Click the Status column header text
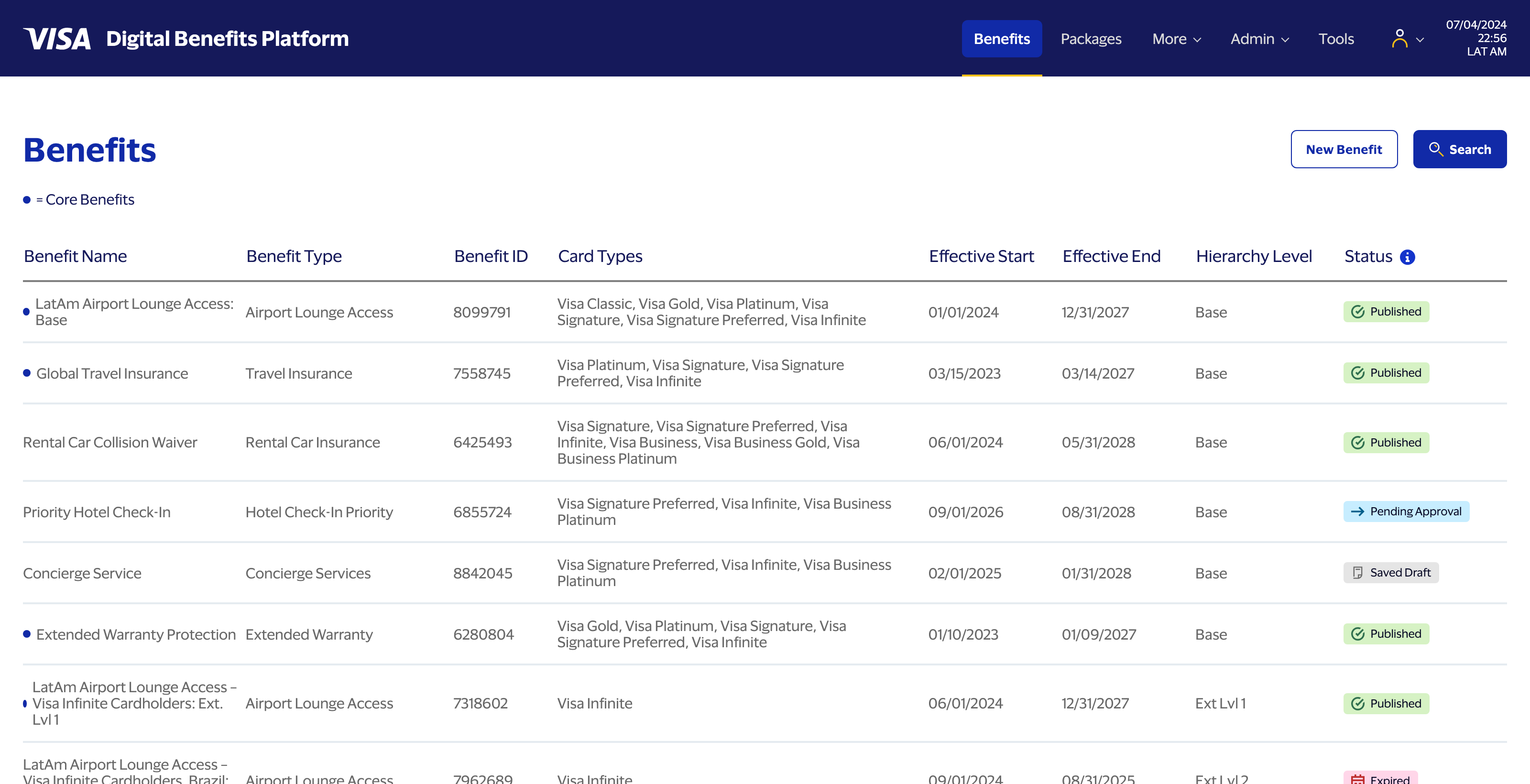Screen dimensions: 1530x784 pos(1368,256)
